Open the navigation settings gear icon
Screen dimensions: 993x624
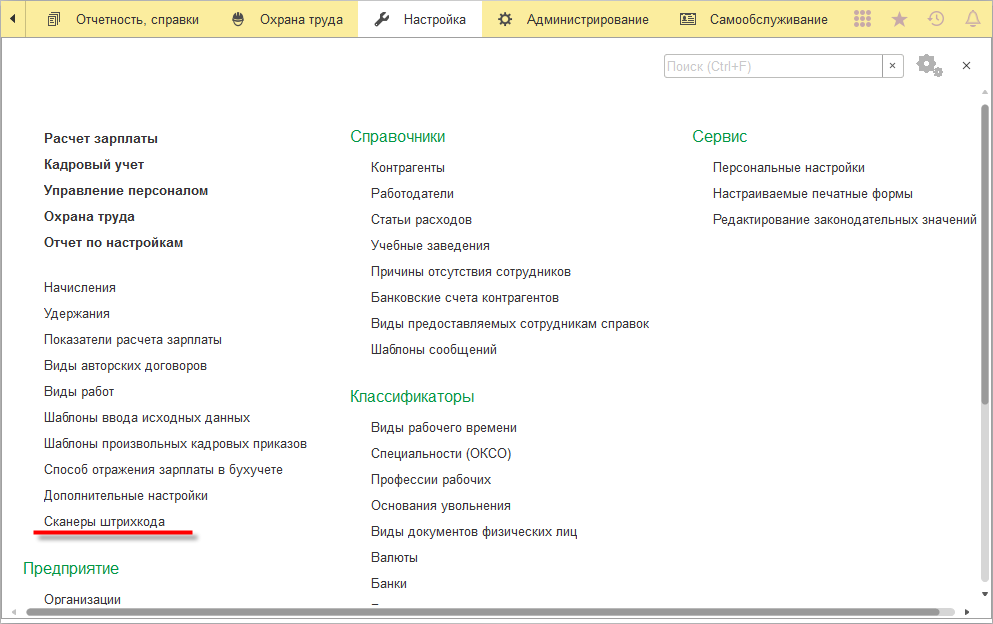click(929, 65)
